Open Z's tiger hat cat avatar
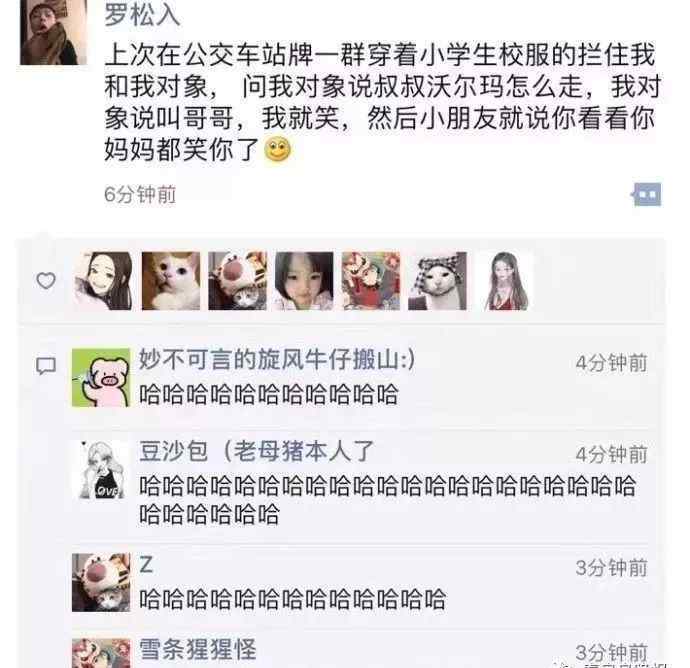The image size is (690, 668). pyautogui.click(x=101, y=582)
